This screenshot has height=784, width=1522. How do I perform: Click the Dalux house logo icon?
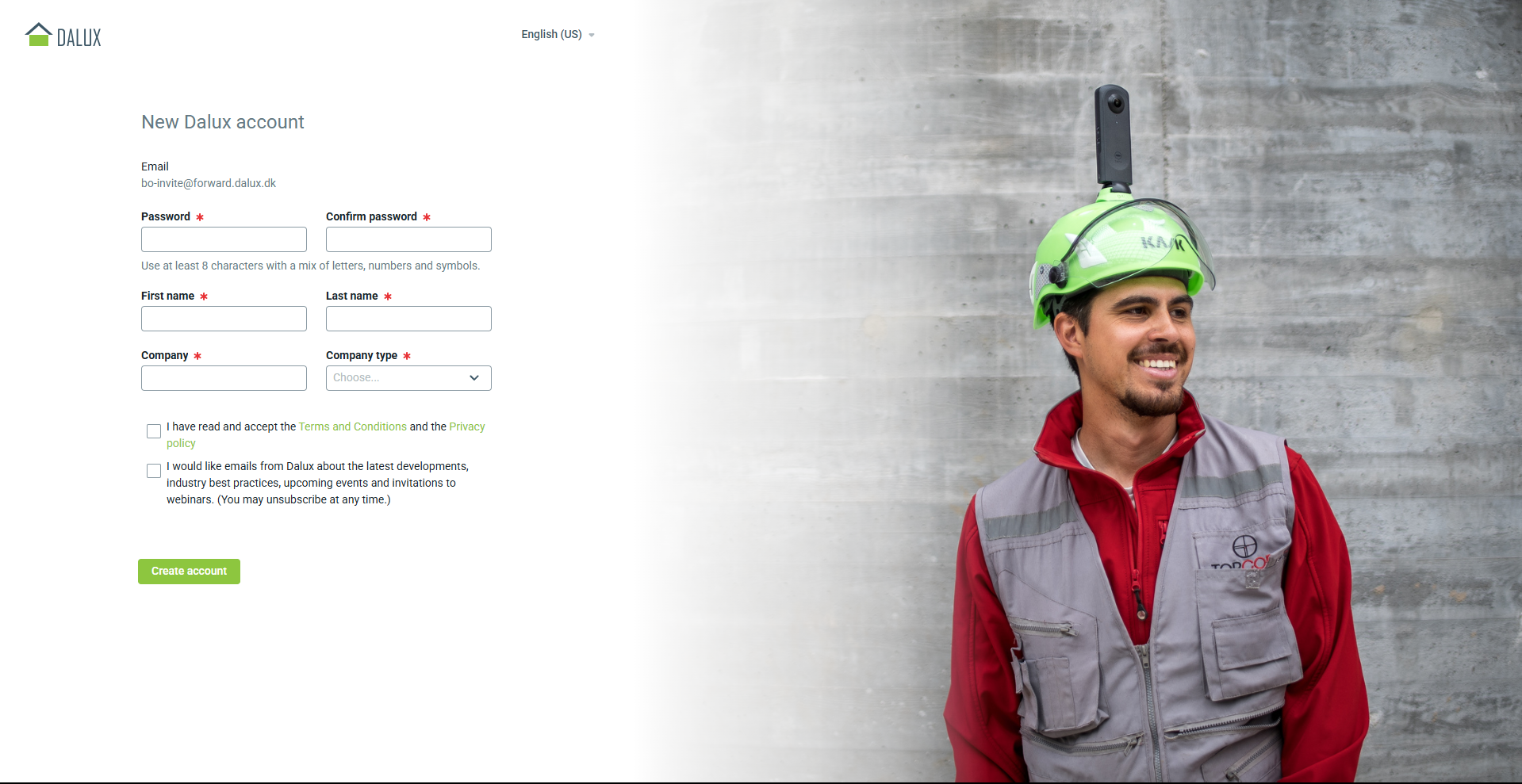point(38,35)
